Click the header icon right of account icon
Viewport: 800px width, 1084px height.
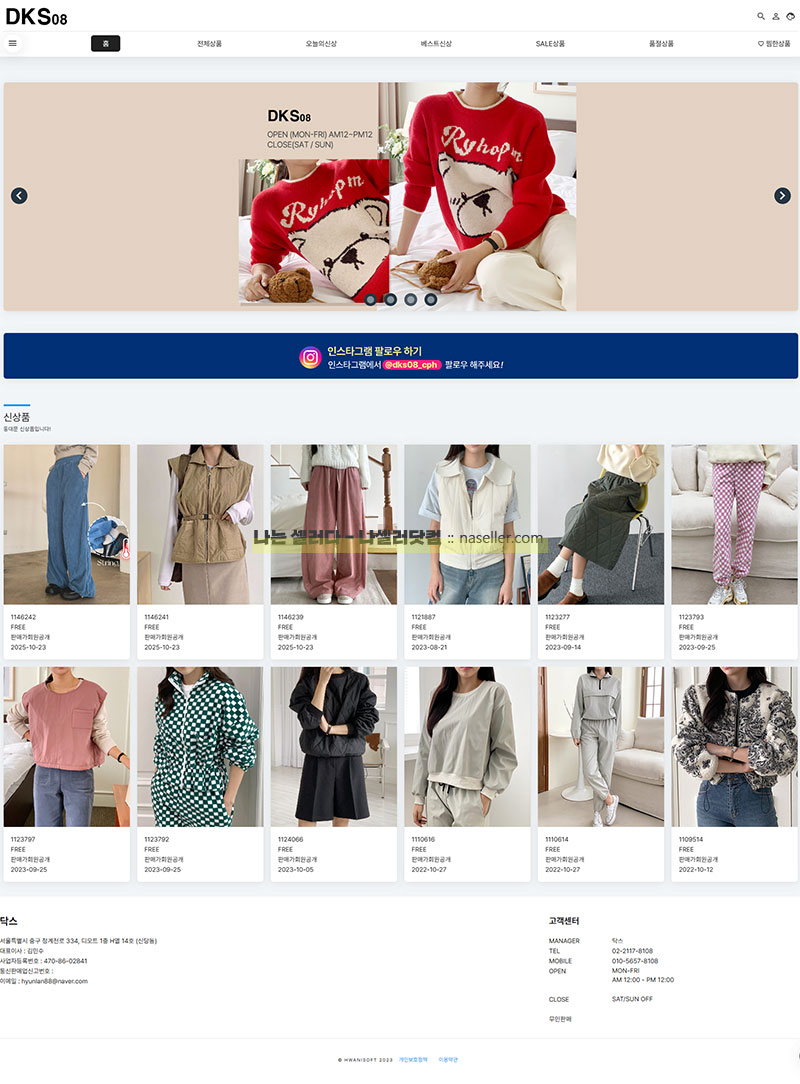tap(790, 16)
